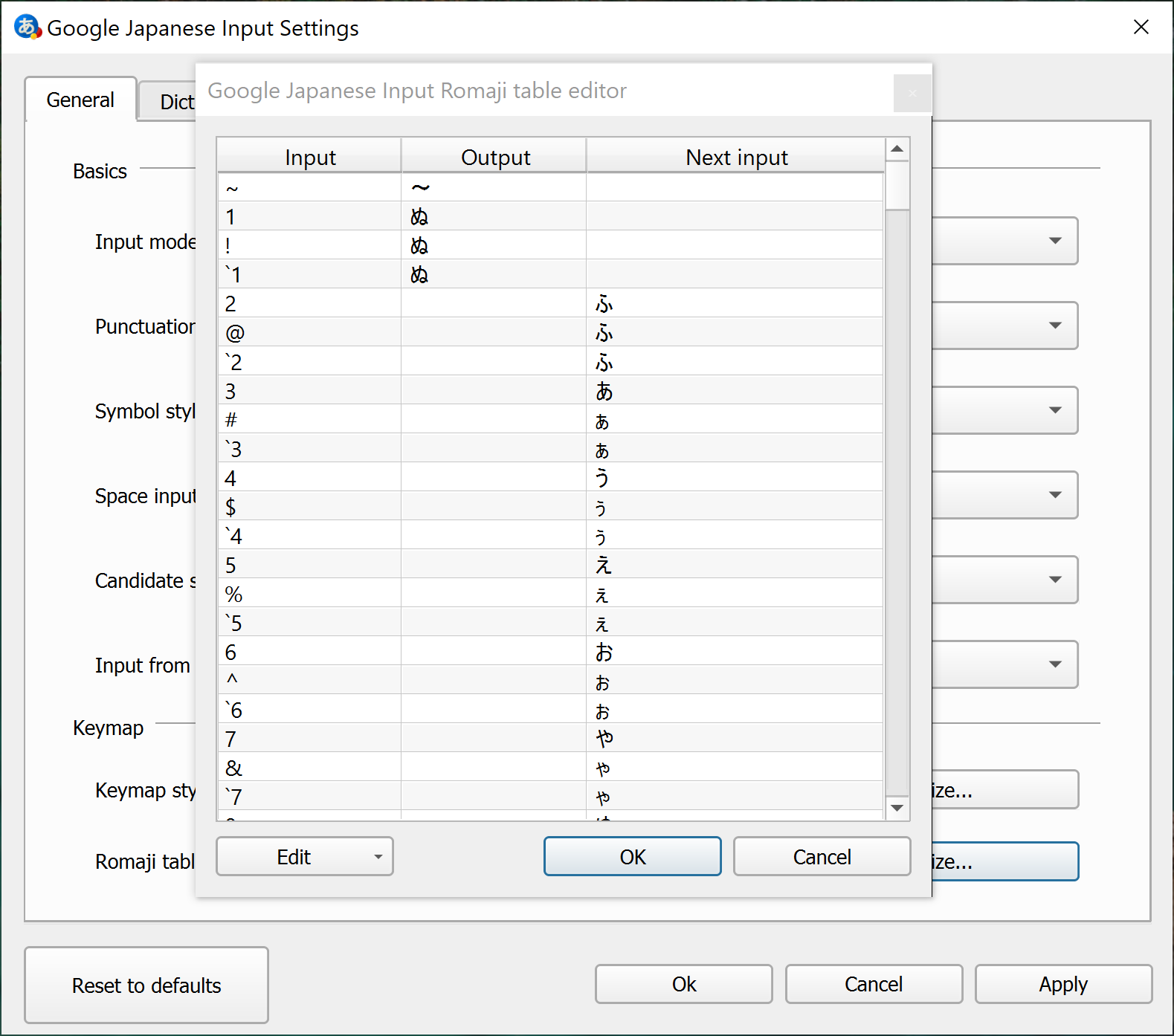Click the Input column header

(310, 157)
